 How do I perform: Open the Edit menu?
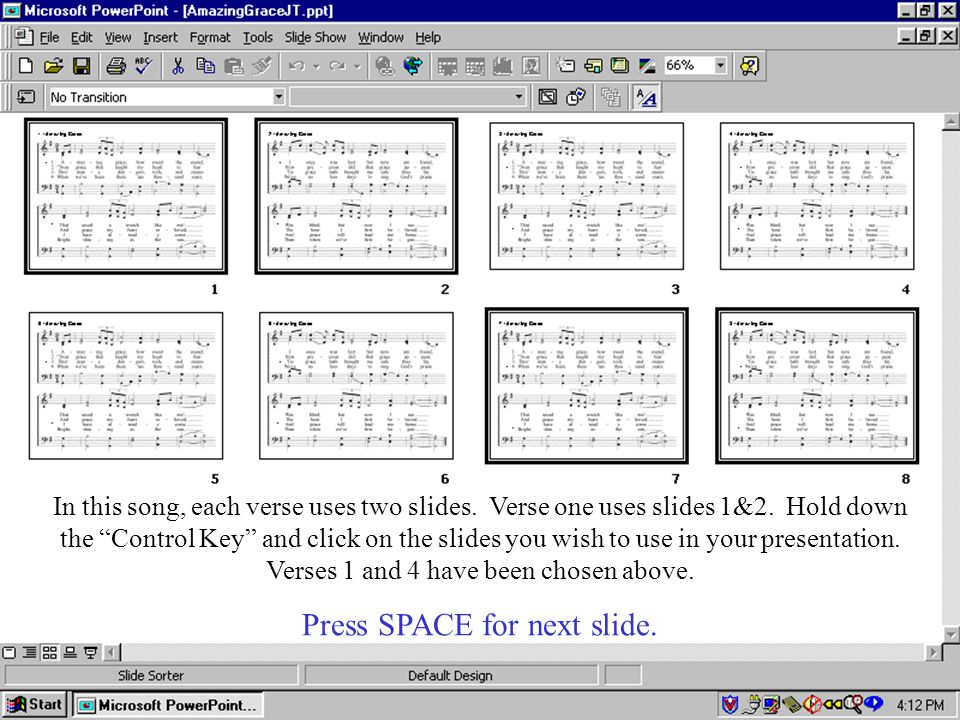click(81, 37)
